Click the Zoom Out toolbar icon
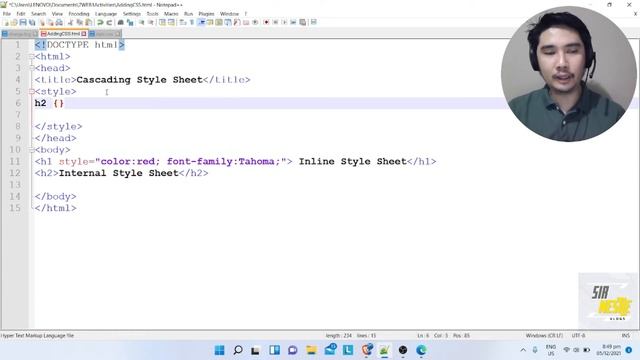 tap(151, 22)
